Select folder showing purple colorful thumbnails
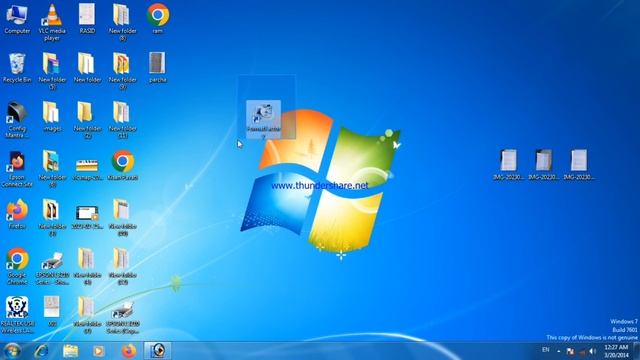Viewport: 640px width, 360px height. [x=52, y=71]
